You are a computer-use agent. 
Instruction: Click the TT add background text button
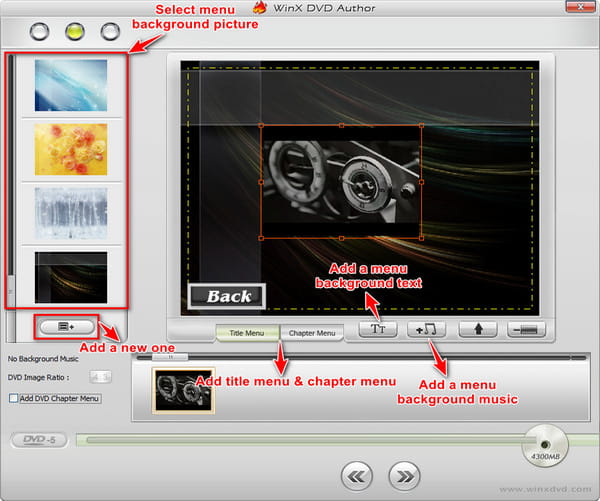click(378, 329)
